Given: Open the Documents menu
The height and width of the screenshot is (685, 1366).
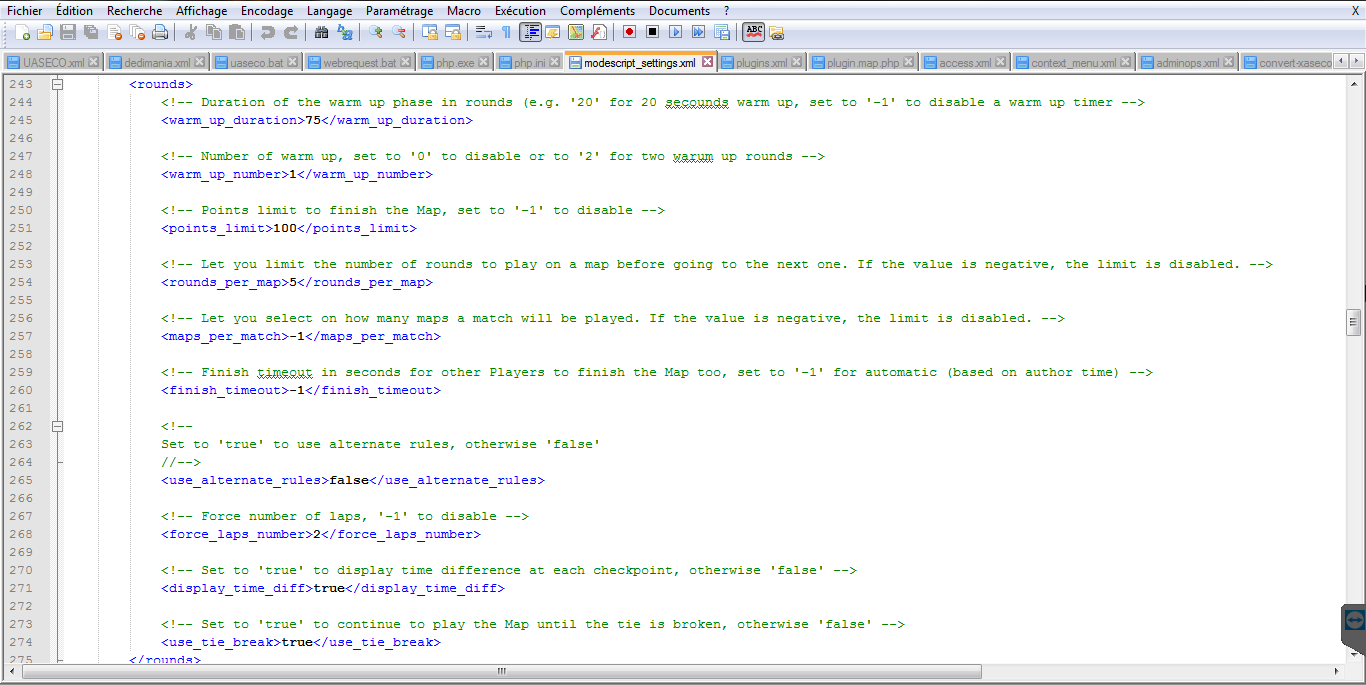Looking at the screenshot, I should point(680,10).
